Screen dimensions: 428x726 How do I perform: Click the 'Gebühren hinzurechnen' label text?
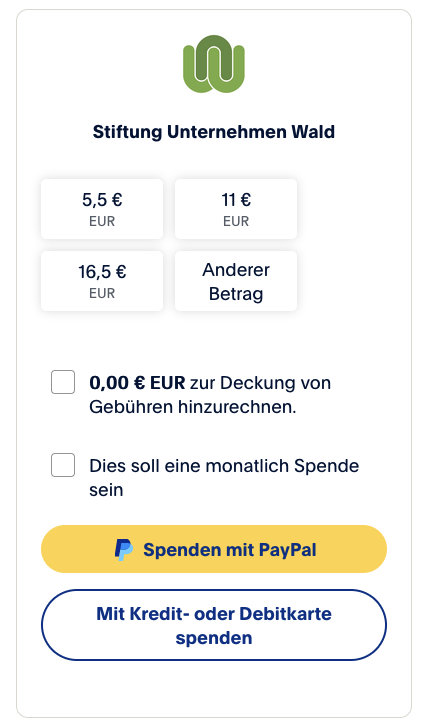193,407
